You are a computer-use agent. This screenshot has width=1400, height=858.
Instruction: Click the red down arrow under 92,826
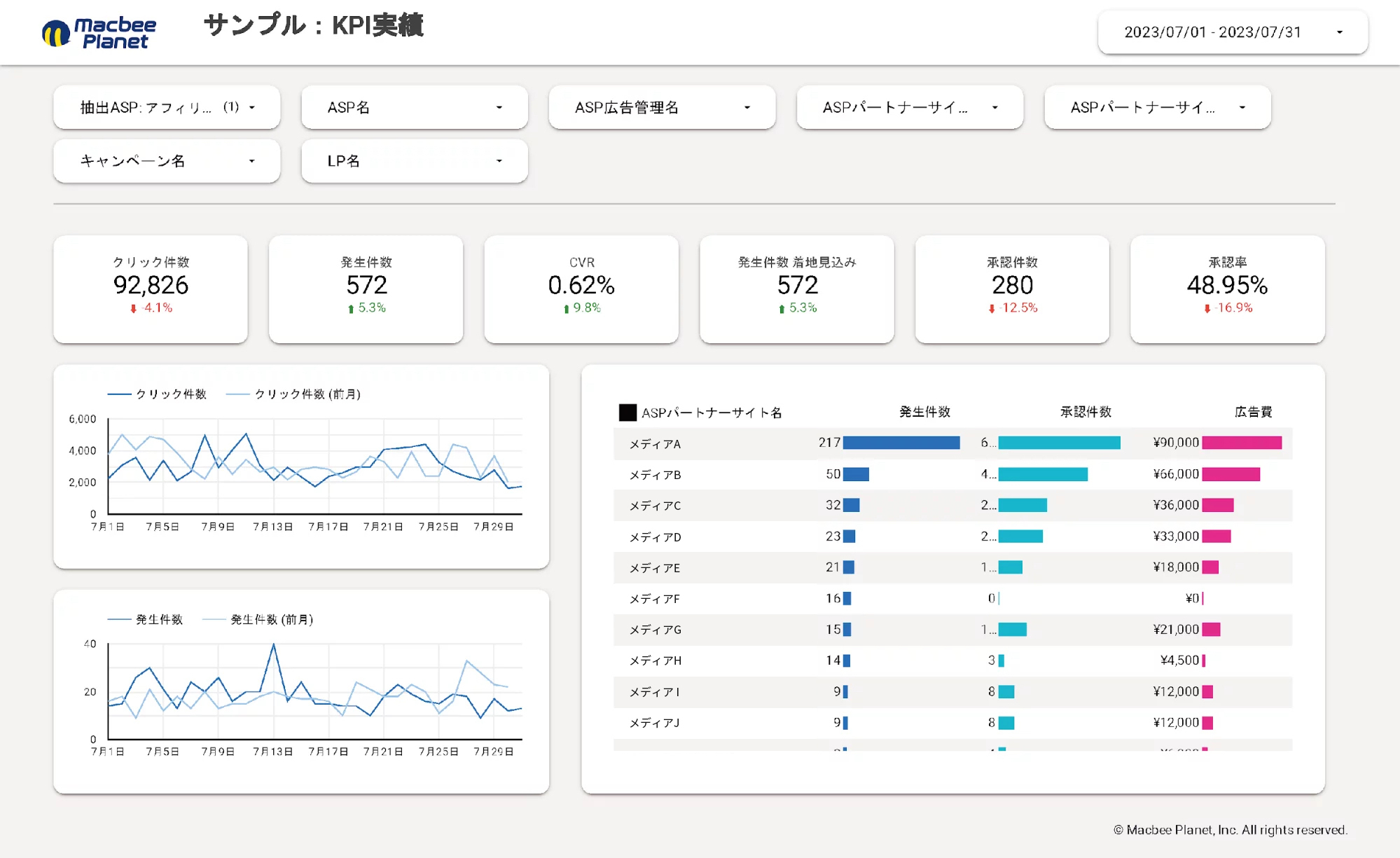point(133,309)
